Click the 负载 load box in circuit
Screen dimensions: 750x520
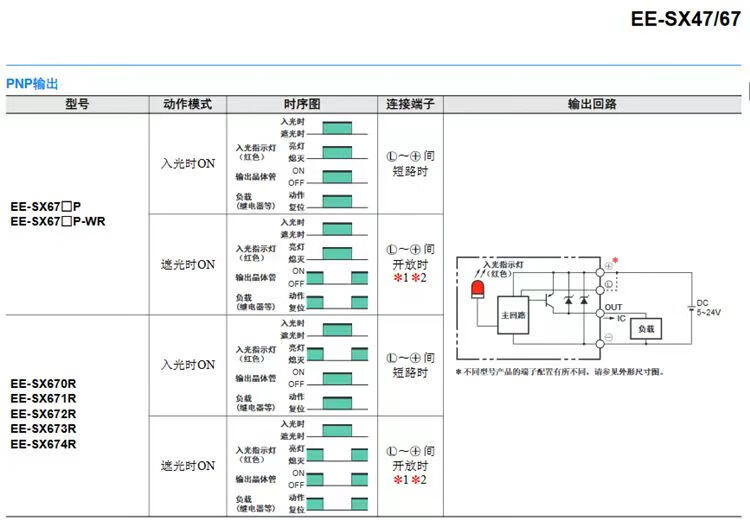pyautogui.click(x=646, y=328)
